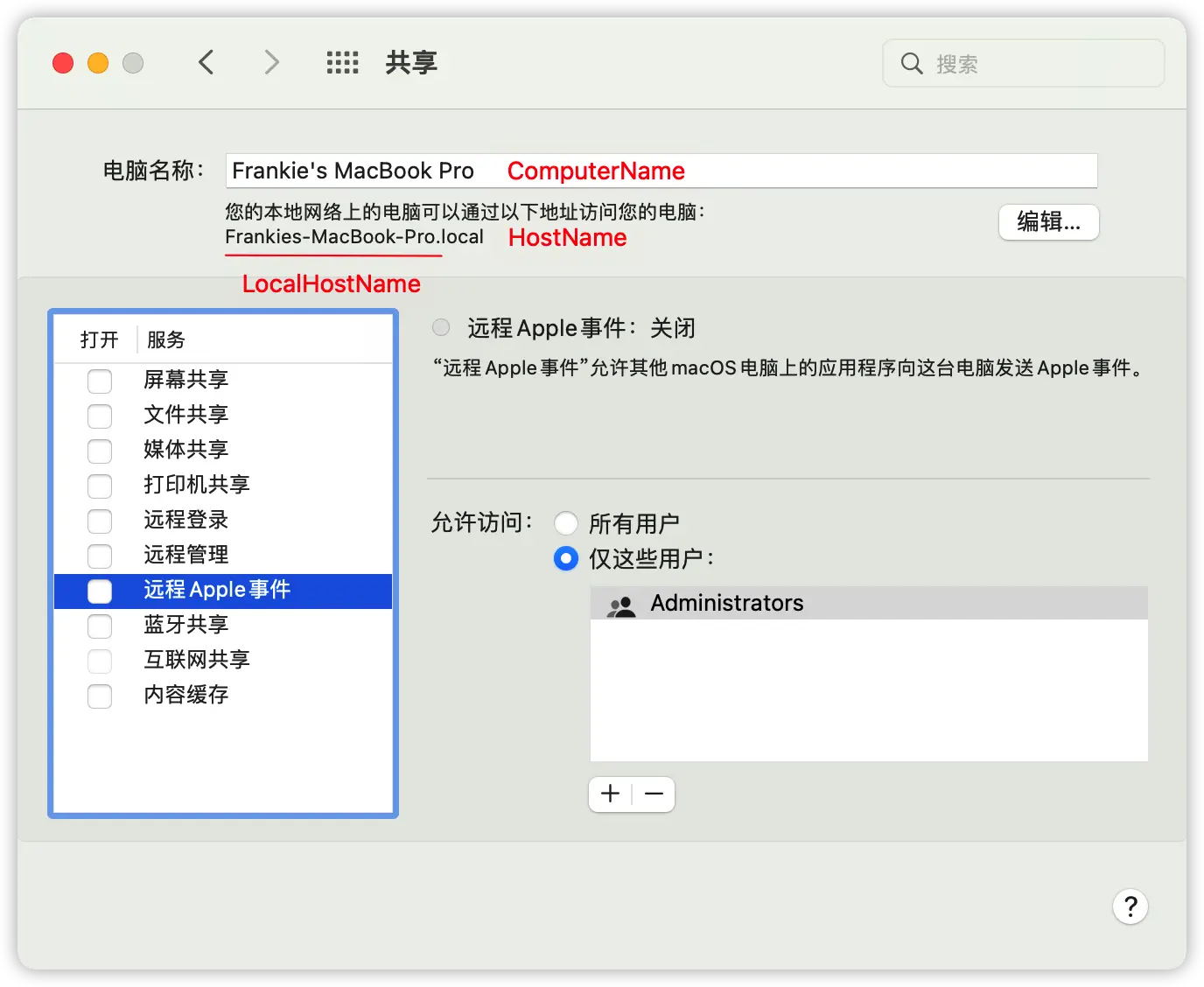Viewport: 1204px width, 987px height.
Task: Select the 打印机共享 service row
Action: tap(223, 486)
